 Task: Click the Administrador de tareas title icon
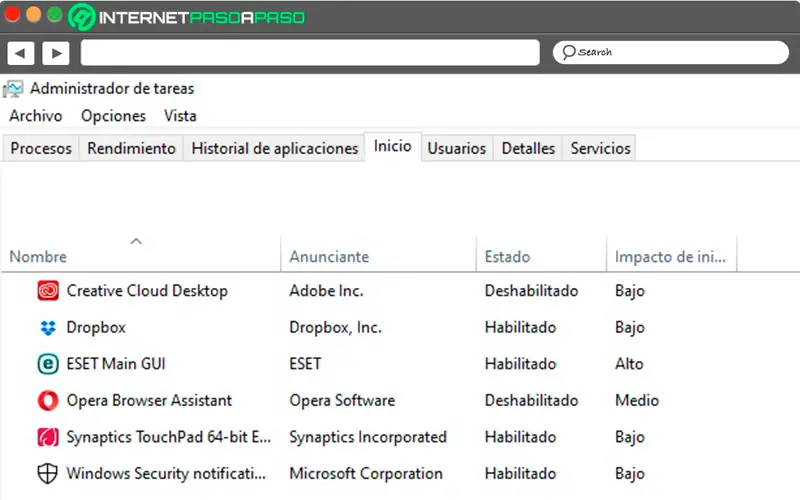[13, 89]
